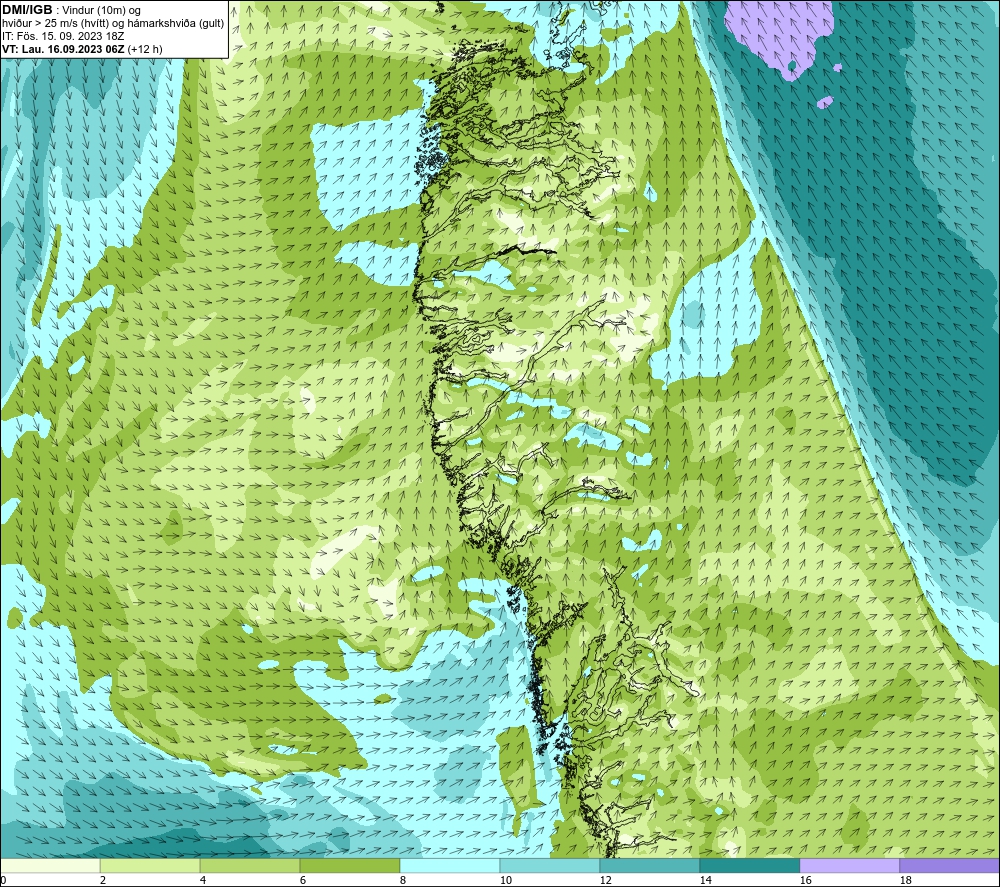Click the 14–16 m/s dark teal legend swatch

[749, 865]
